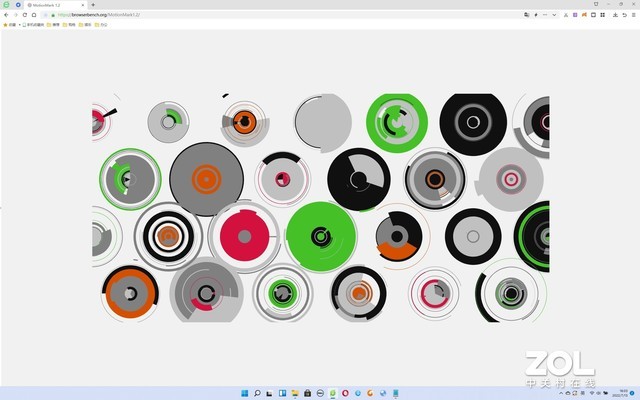Open the pinned blue tab icon
The width and height of the screenshot is (640, 400).
[18, 5]
